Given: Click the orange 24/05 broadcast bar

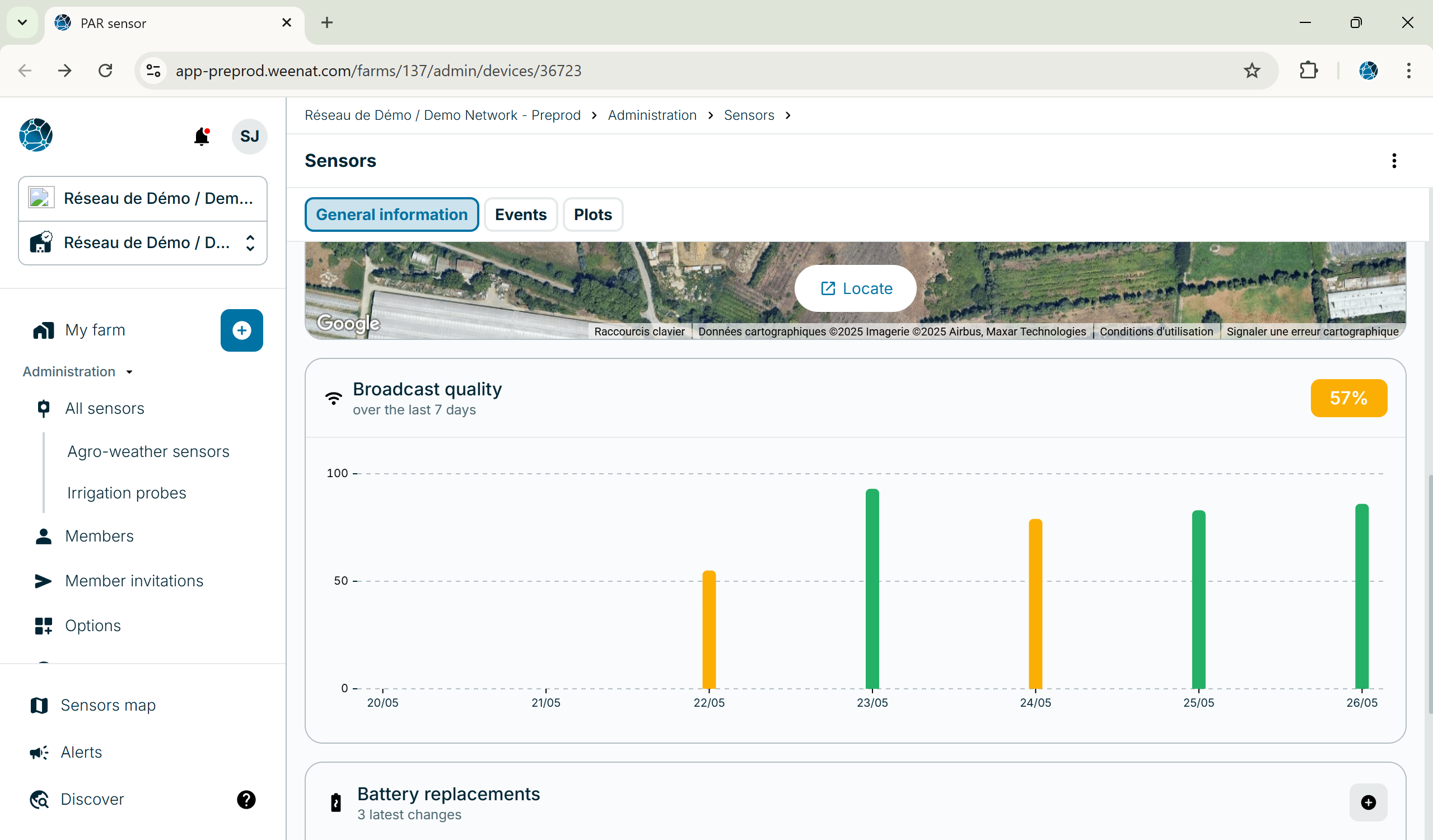Looking at the screenshot, I should tap(1035, 604).
